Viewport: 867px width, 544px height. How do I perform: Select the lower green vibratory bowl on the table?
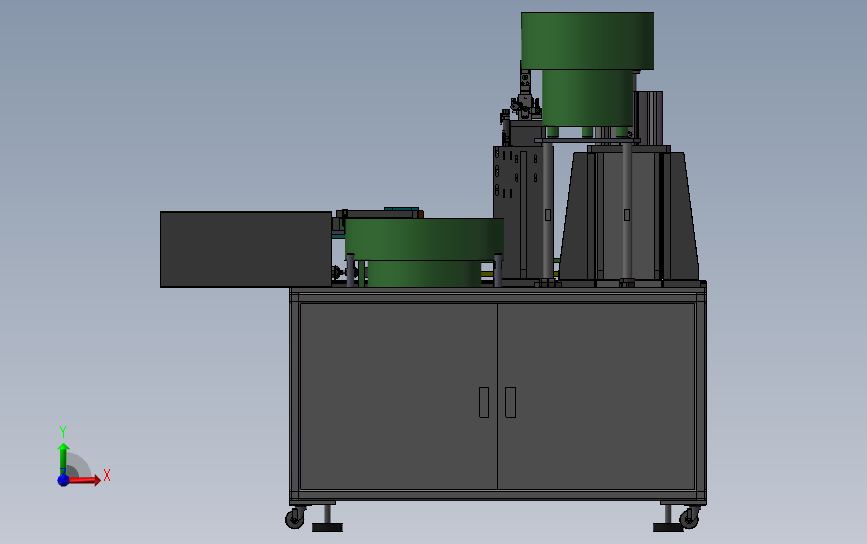(x=424, y=239)
